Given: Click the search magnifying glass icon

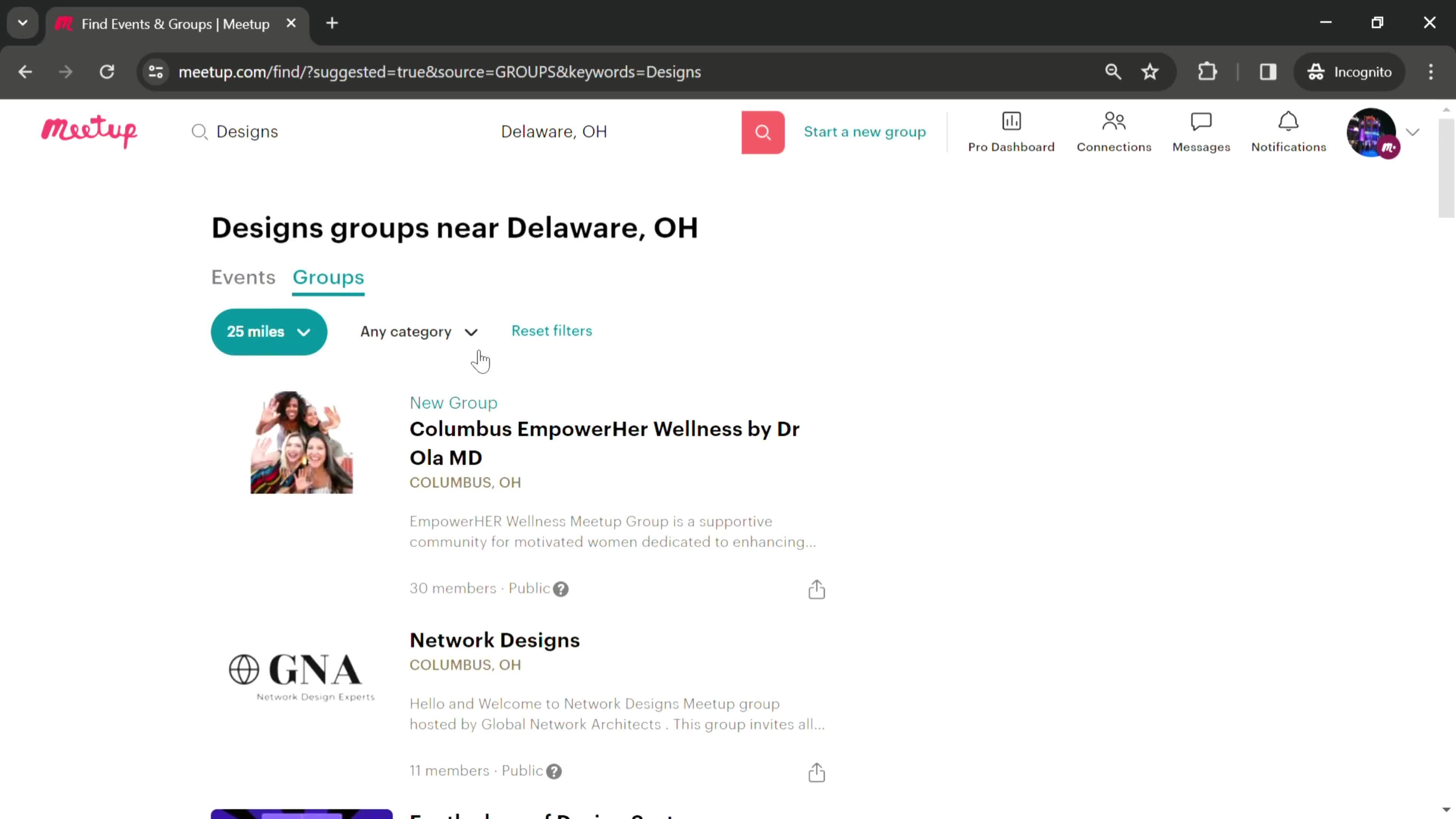Looking at the screenshot, I should [x=763, y=131].
